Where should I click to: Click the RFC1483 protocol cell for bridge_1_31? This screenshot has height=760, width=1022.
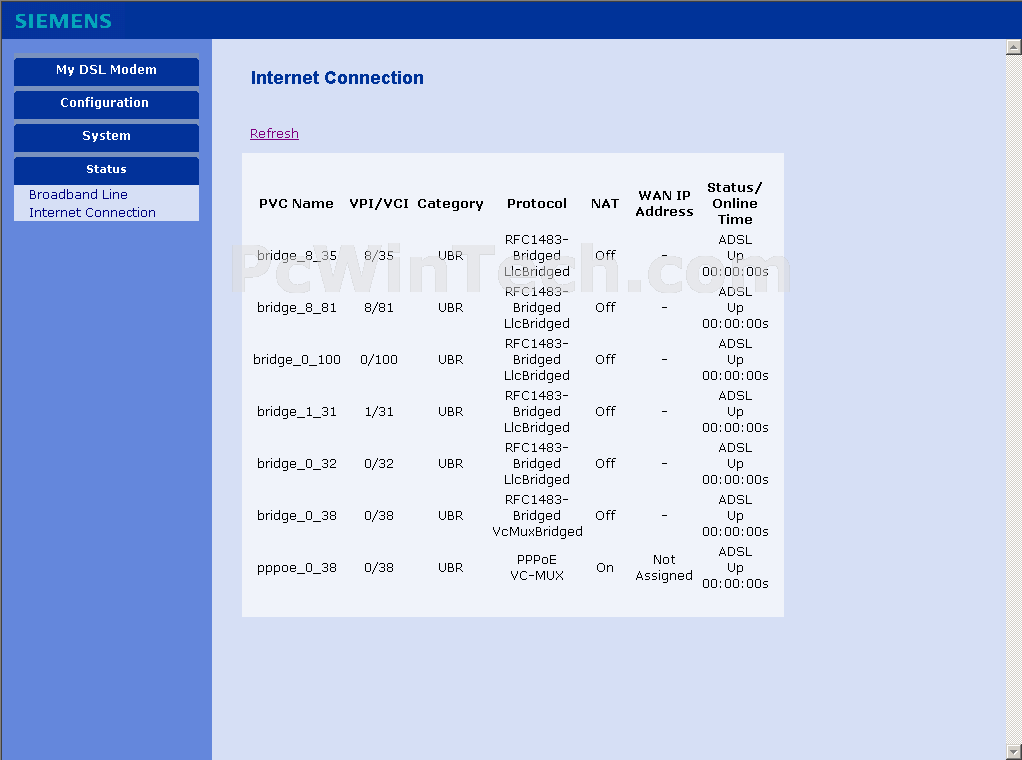[x=537, y=412]
